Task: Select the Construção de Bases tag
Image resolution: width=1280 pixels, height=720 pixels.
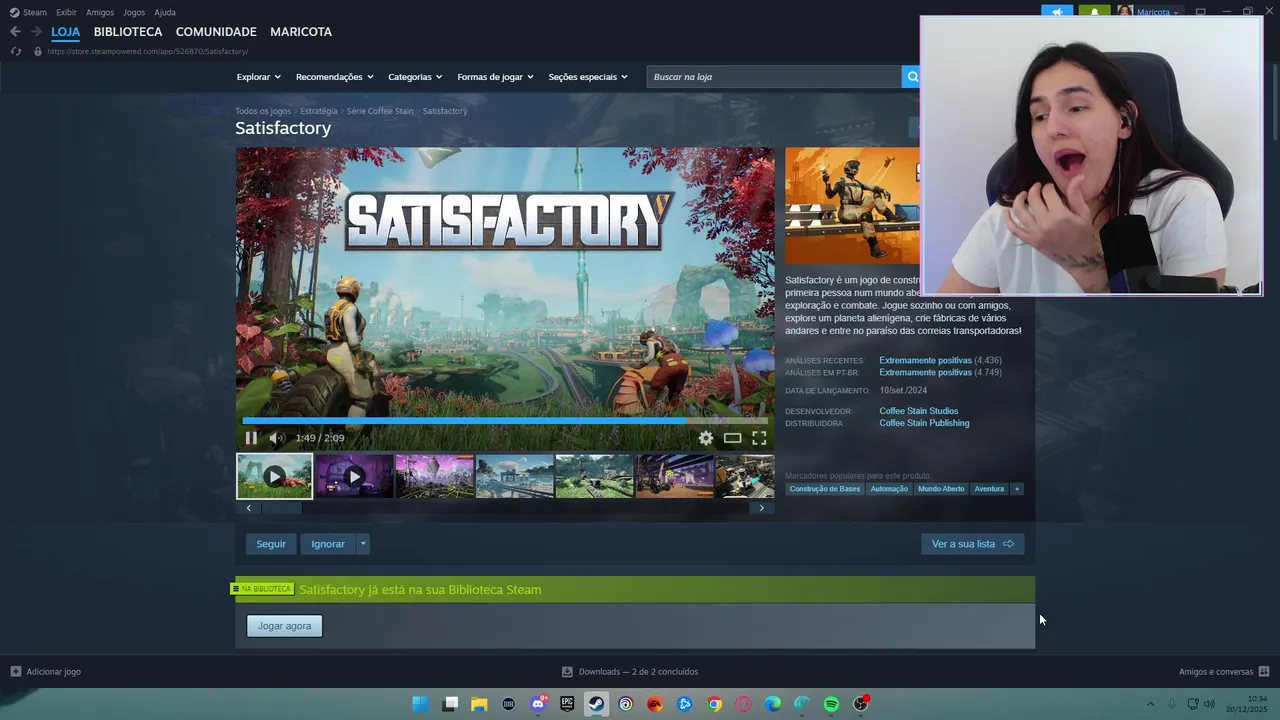Action: click(x=824, y=489)
